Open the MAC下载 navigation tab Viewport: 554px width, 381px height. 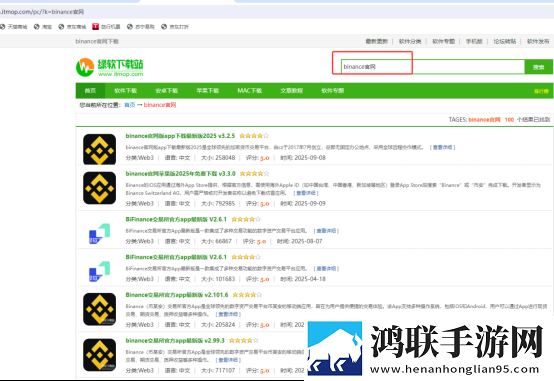pos(250,90)
